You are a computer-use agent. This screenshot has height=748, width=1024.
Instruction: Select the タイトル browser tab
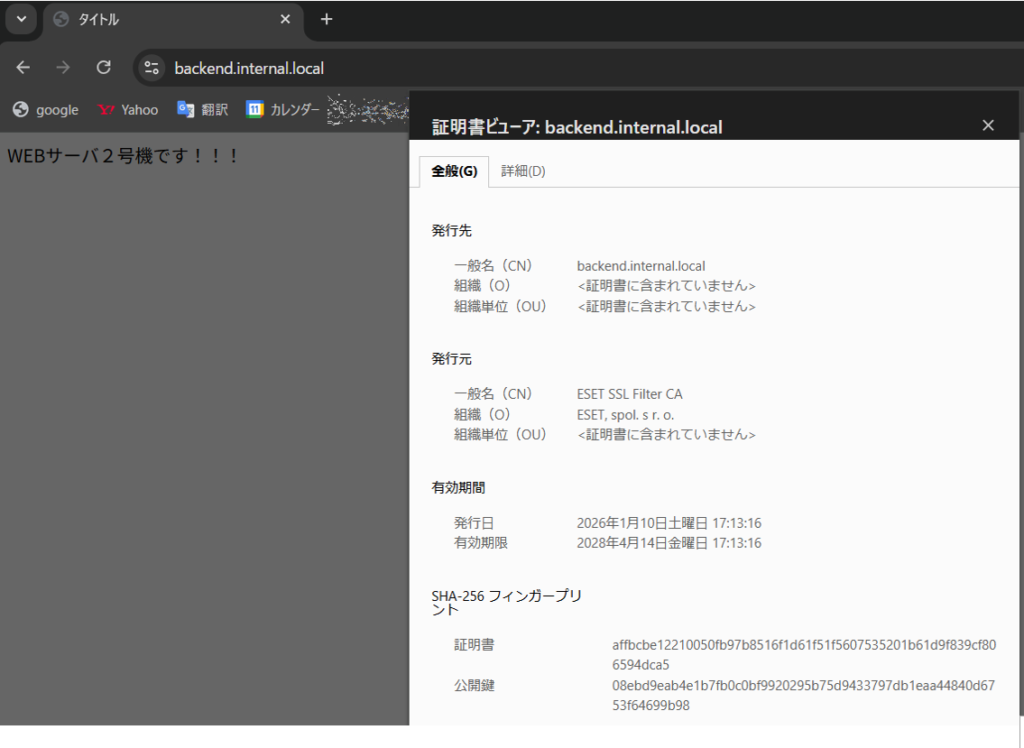coord(160,20)
